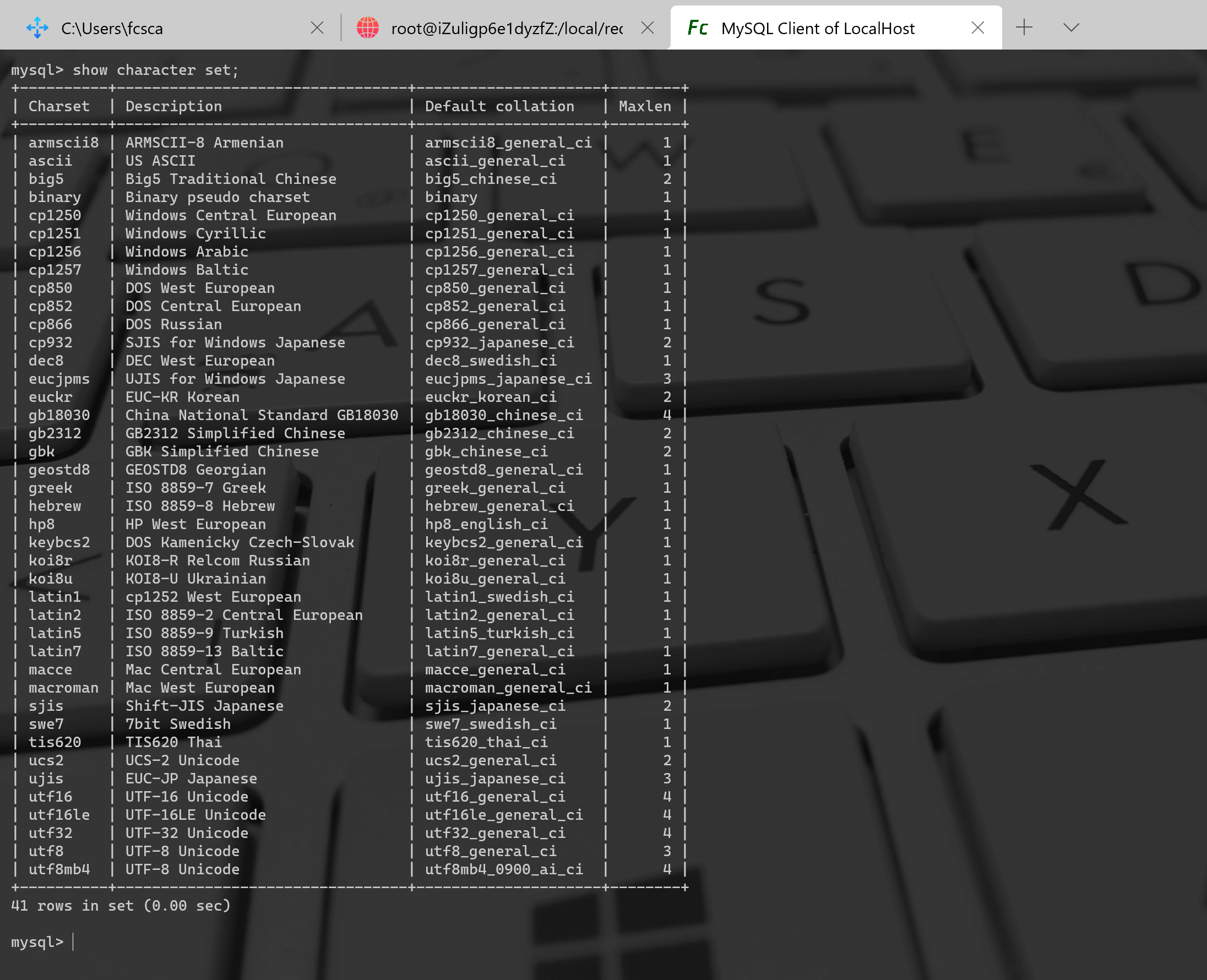Close the MySQL Client of LocalHost tab

[978, 28]
